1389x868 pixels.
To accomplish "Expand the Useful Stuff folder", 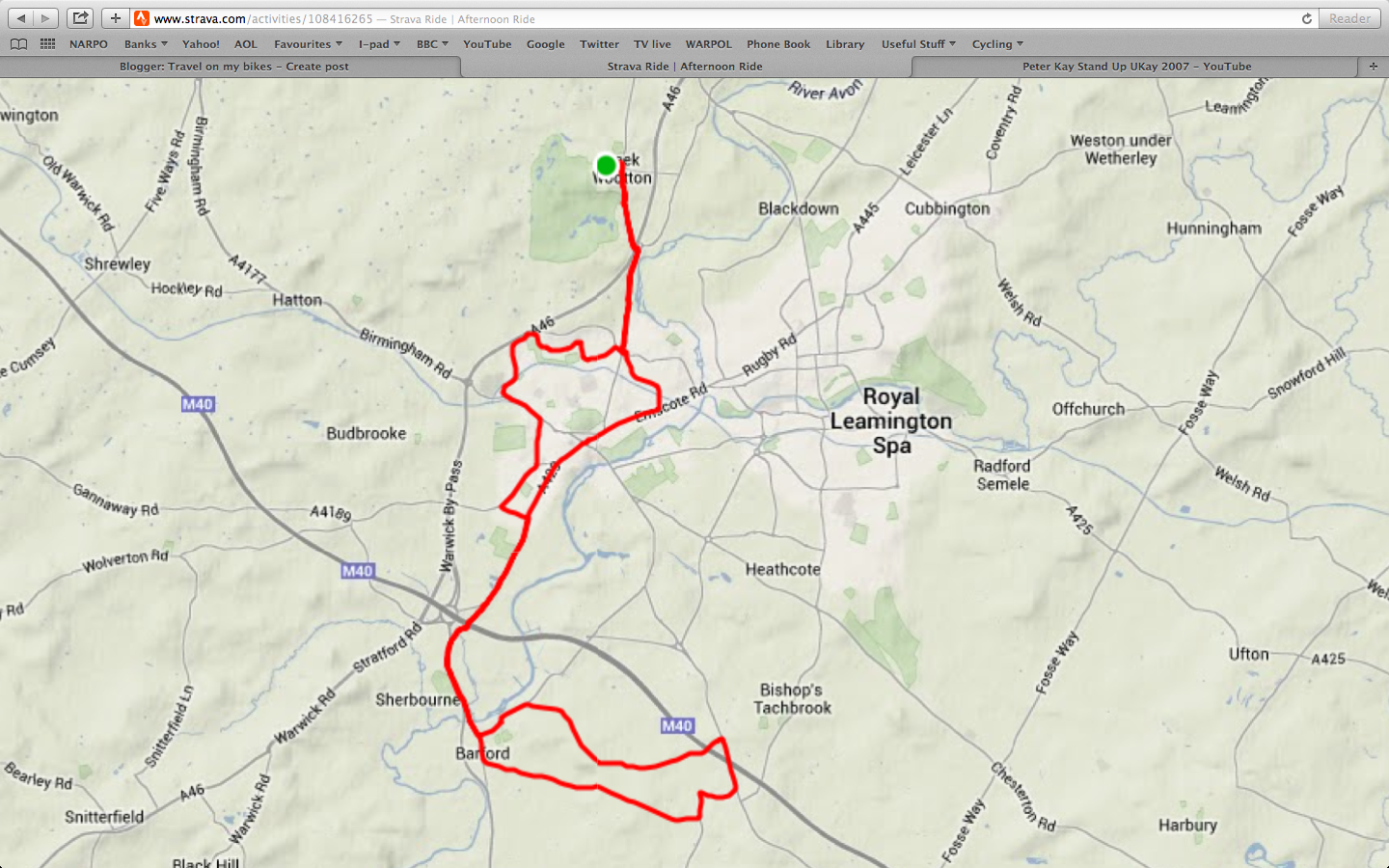I will coord(918,44).
